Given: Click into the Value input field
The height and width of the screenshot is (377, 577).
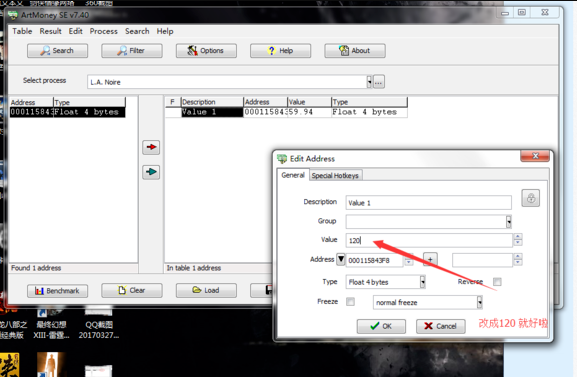Looking at the screenshot, I should coord(429,240).
